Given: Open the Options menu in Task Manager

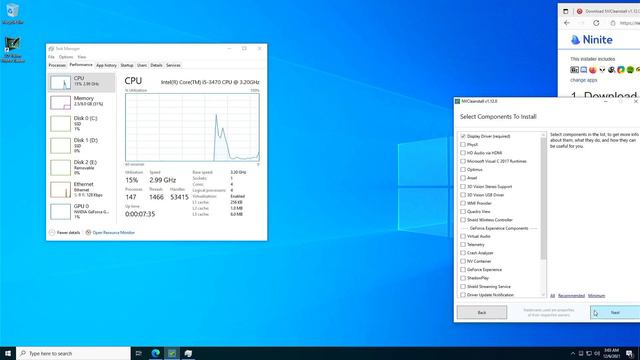Looking at the screenshot, I should click(66, 57).
